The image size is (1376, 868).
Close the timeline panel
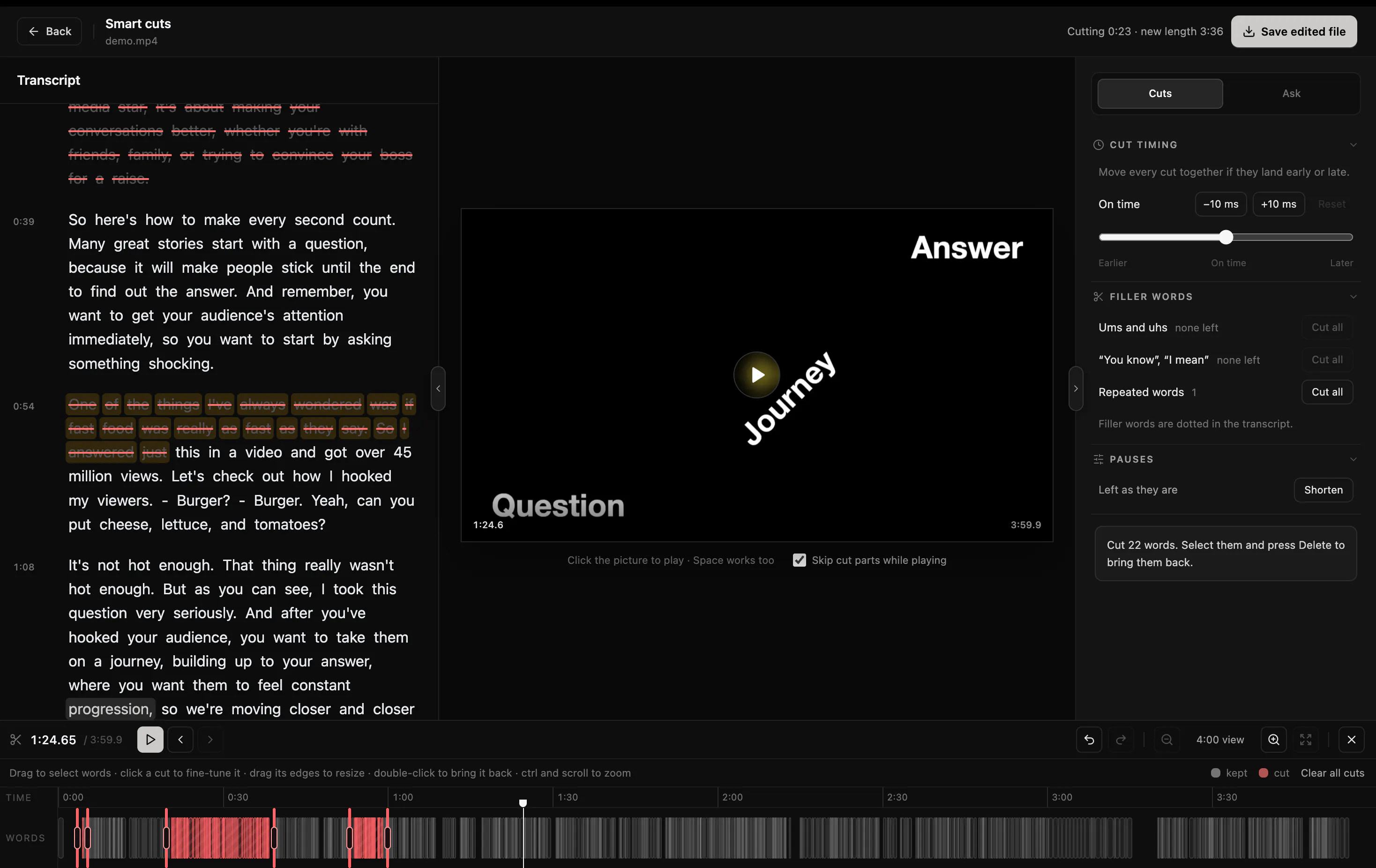[1352, 740]
